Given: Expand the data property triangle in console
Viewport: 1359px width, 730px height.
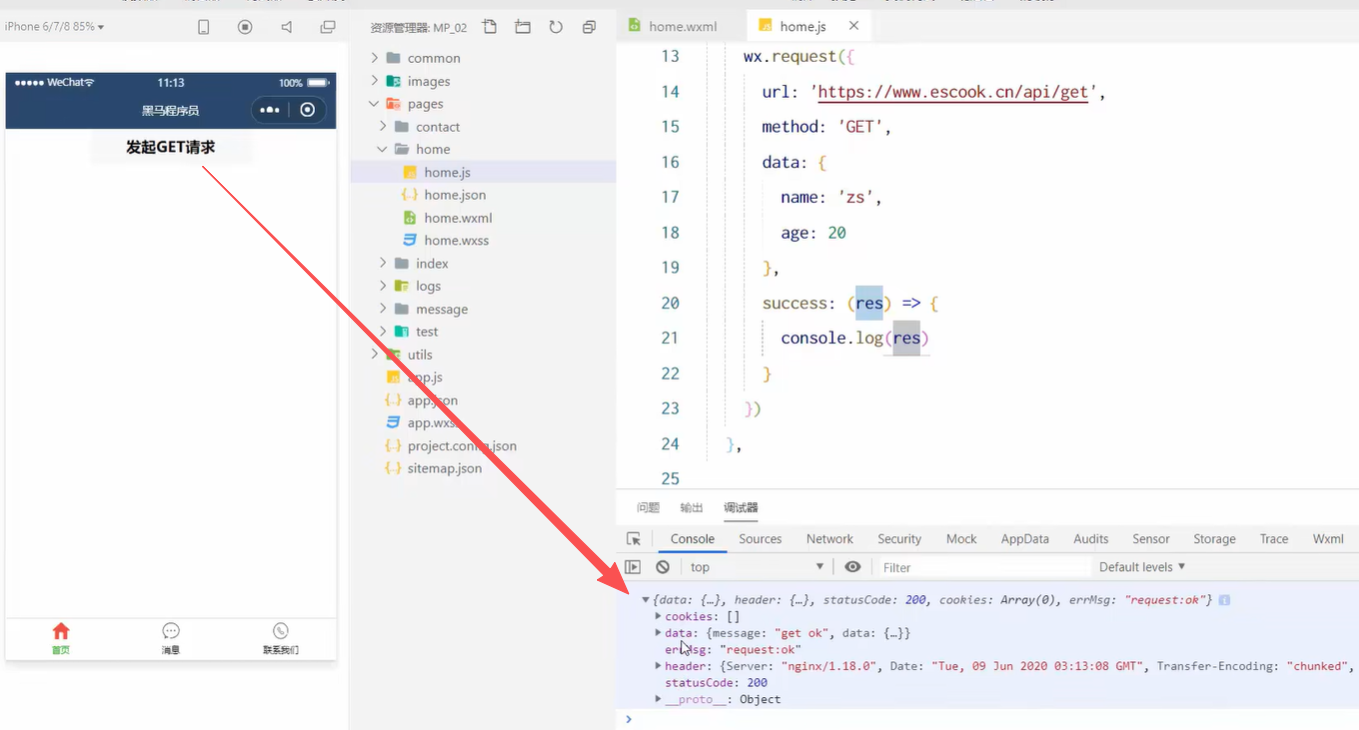Looking at the screenshot, I should pyautogui.click(x=658, y=633).
